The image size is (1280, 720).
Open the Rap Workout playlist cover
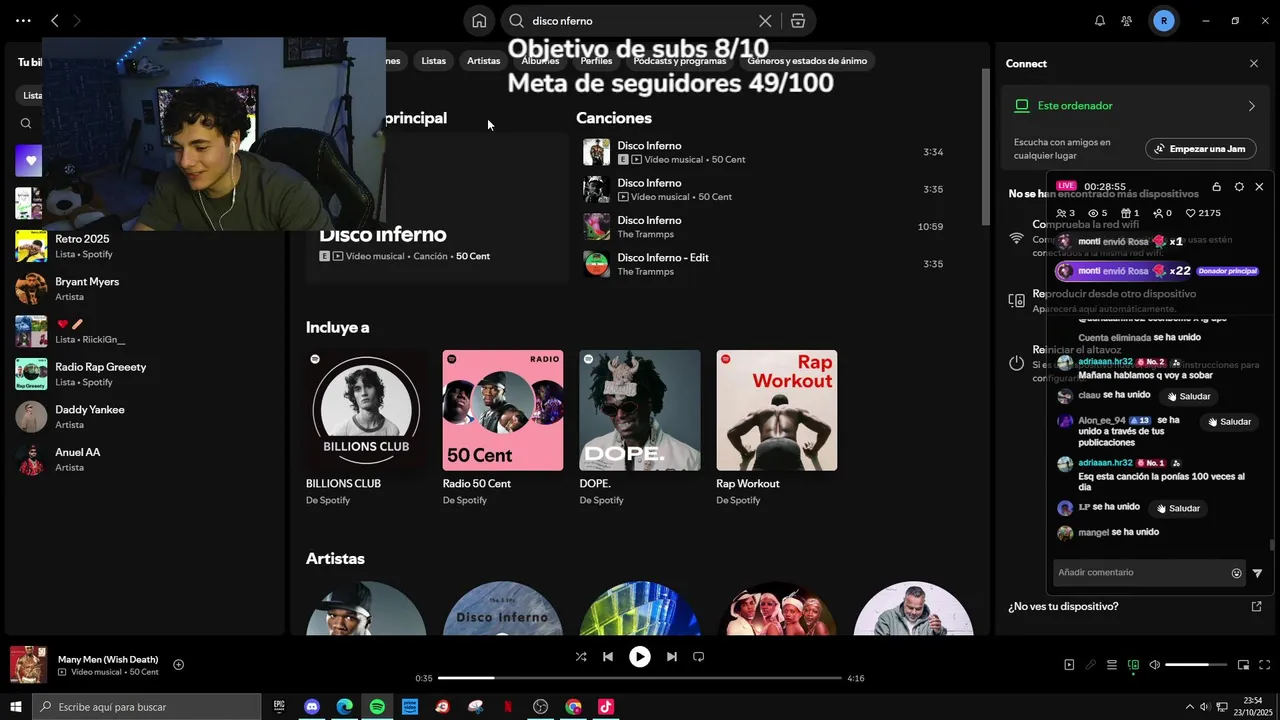pyautogui.click(x=777, y=410)
